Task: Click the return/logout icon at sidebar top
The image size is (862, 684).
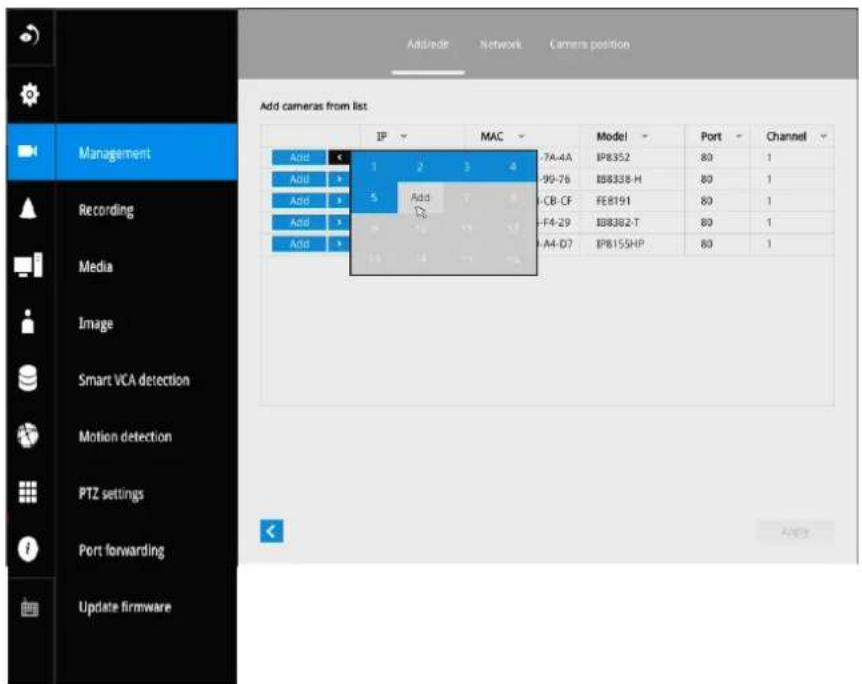Action: point(30,36)
